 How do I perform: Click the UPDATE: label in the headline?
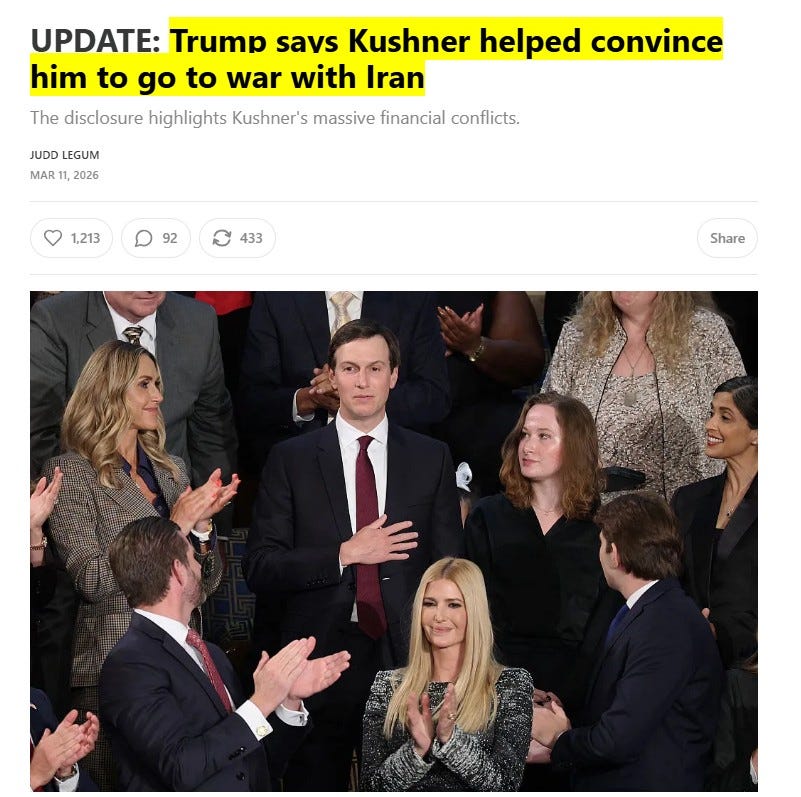[x=96, y=40]
